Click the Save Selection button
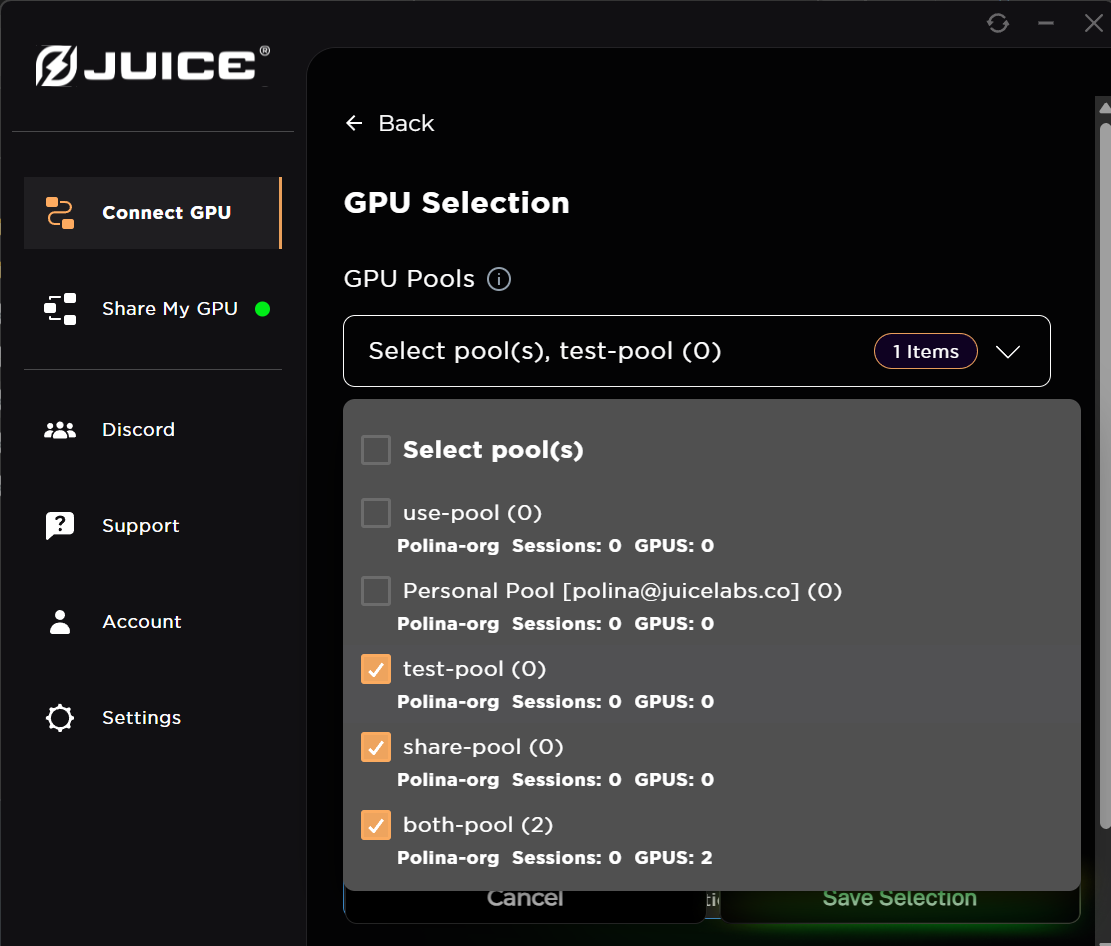The image size is (1111, 946). 900,906
